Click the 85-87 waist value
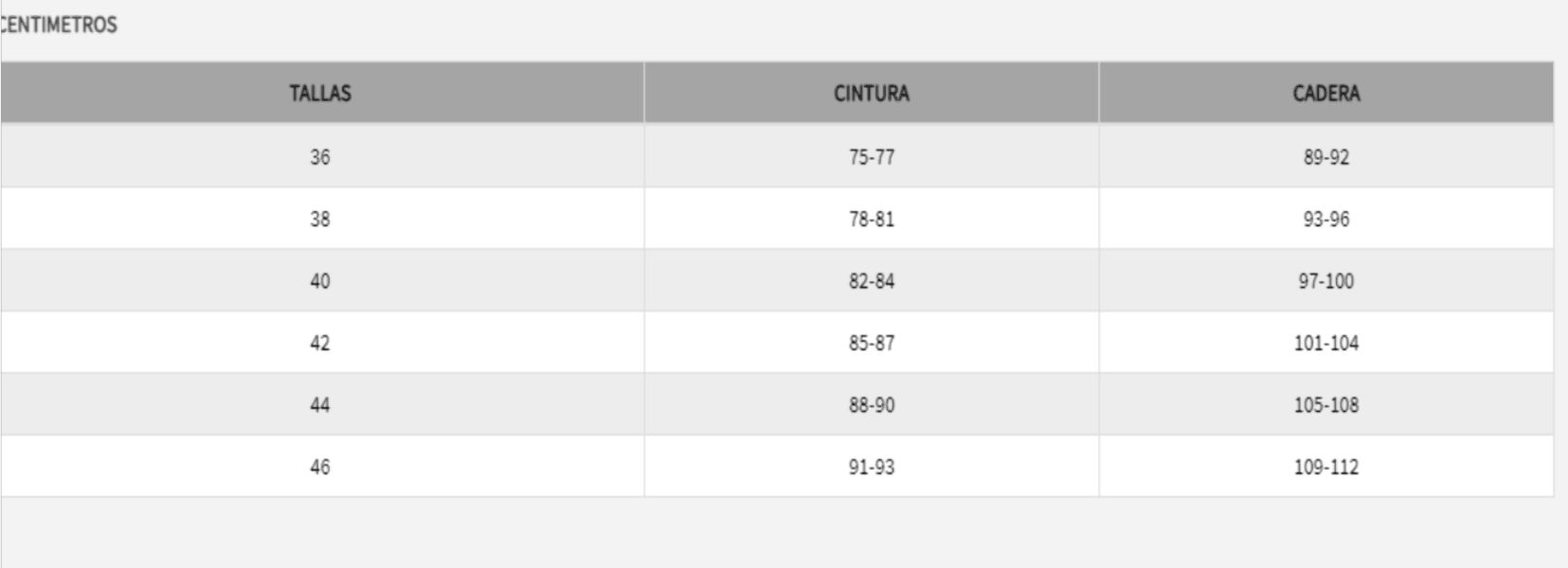 [x=871, y=343]
